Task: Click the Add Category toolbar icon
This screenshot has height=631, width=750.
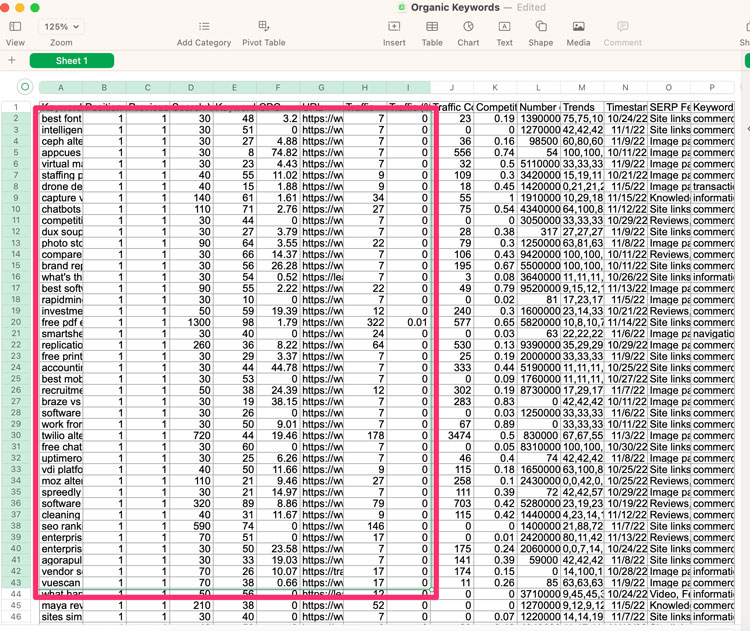Action: pos(204,26)
